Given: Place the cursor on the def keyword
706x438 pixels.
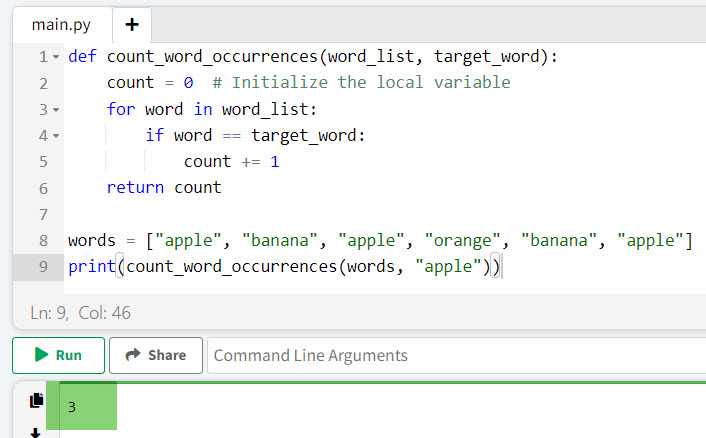Looking at the screenshot, I should click(x=82, y=56).
